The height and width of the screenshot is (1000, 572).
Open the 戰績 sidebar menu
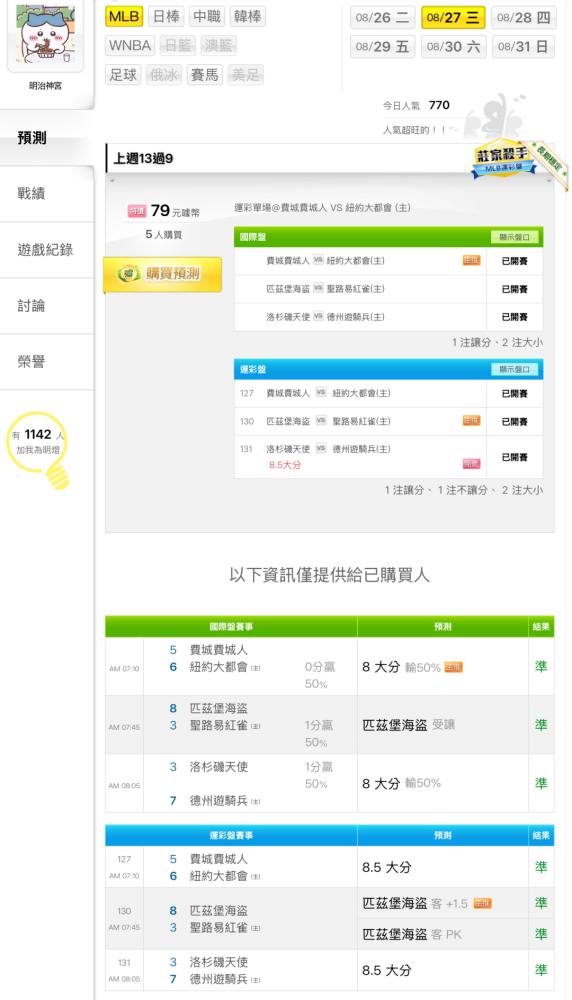point(47,194)
